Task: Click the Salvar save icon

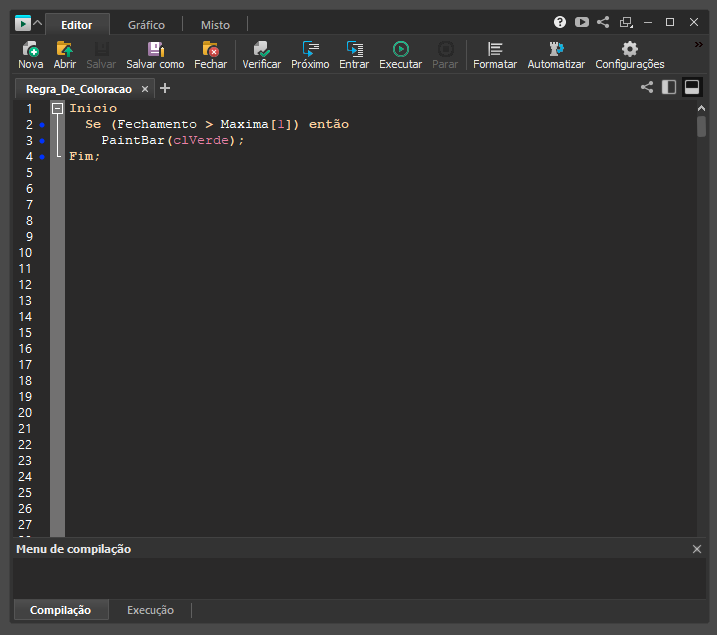Action: click(x=101, y=55)
